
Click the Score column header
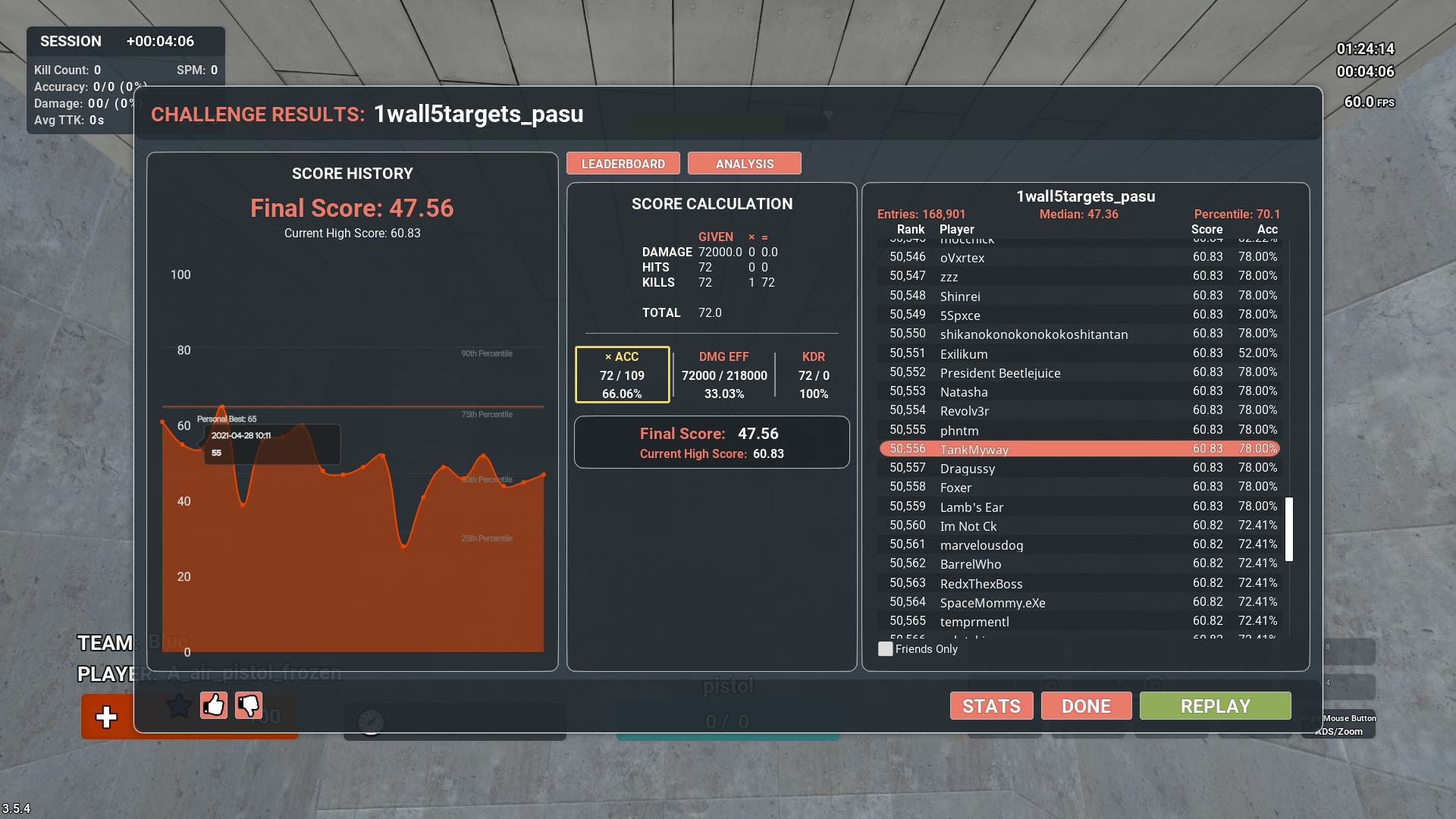tap(1207, 229)
